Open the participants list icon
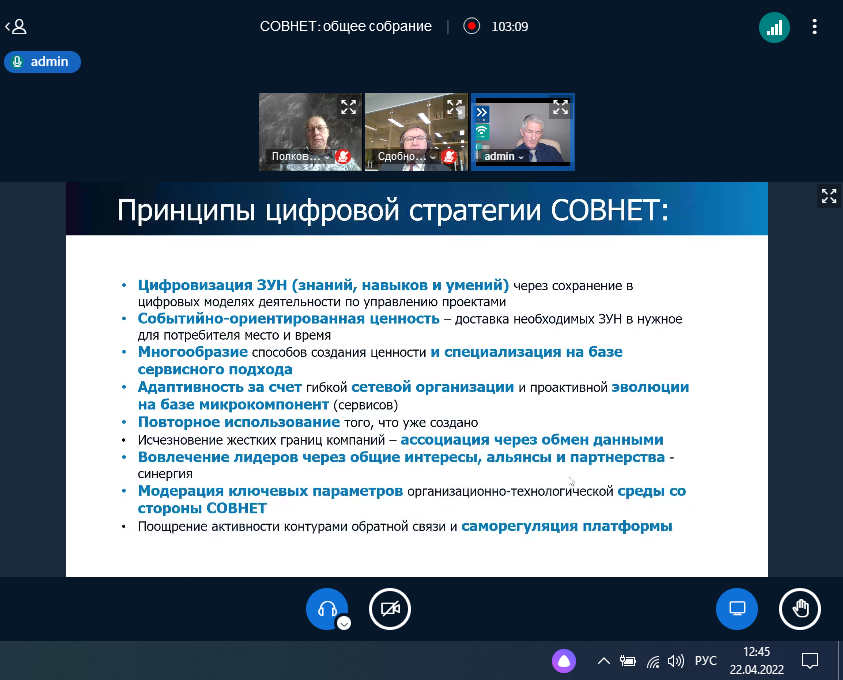Screen dimensions: 843x680 coord(16,26)
